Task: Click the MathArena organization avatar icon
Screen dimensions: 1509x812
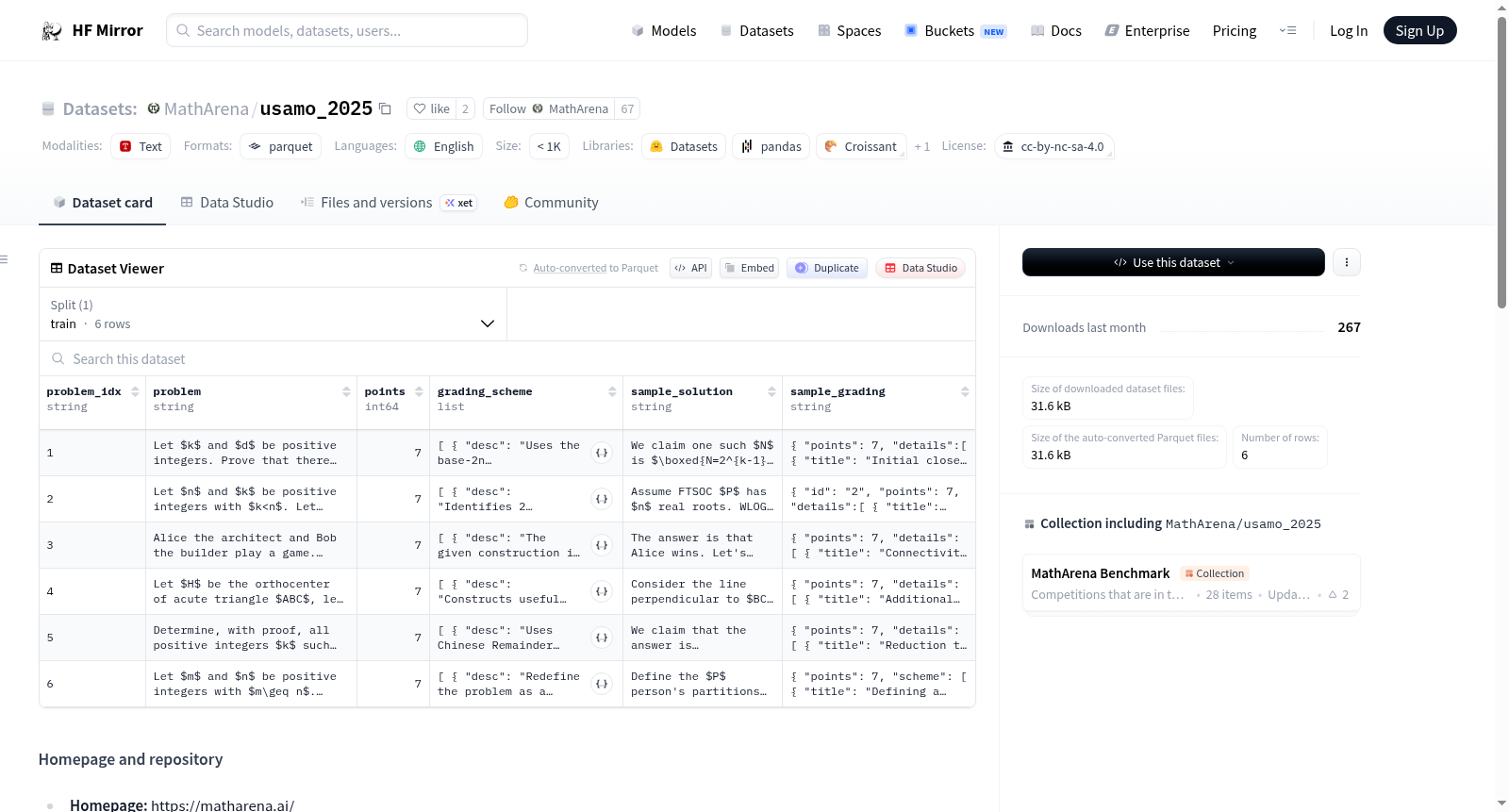Action: click(154, 108)
